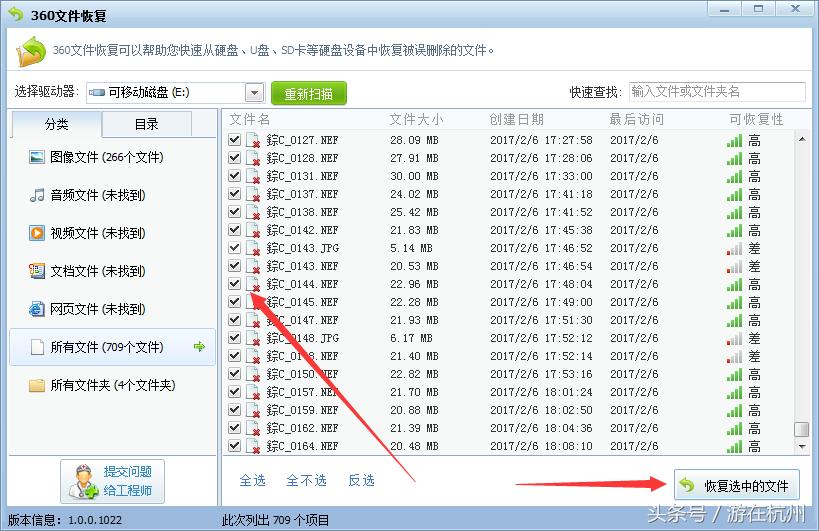
Task: Sort by the 文件大小 column header
Action: pyautogui.click(x=416, y=120)
